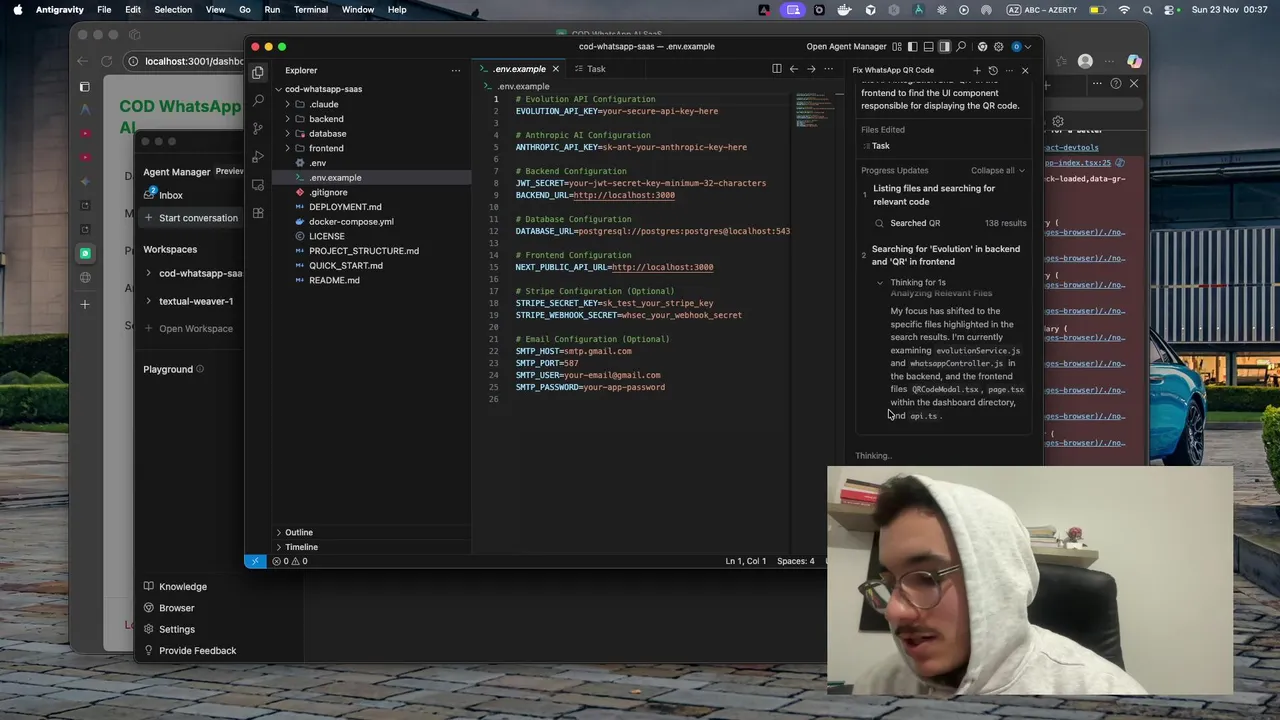Expand the Outline section
Image resolution: width=1280 pixels, height=720 pixels.
click(x=298, y=532)
